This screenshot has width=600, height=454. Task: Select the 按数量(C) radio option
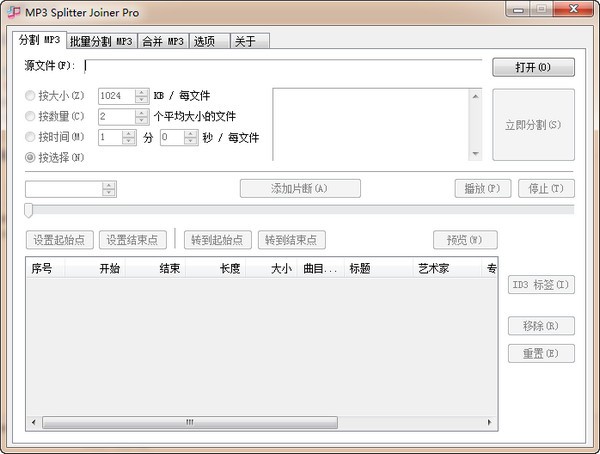coord(54,116)
